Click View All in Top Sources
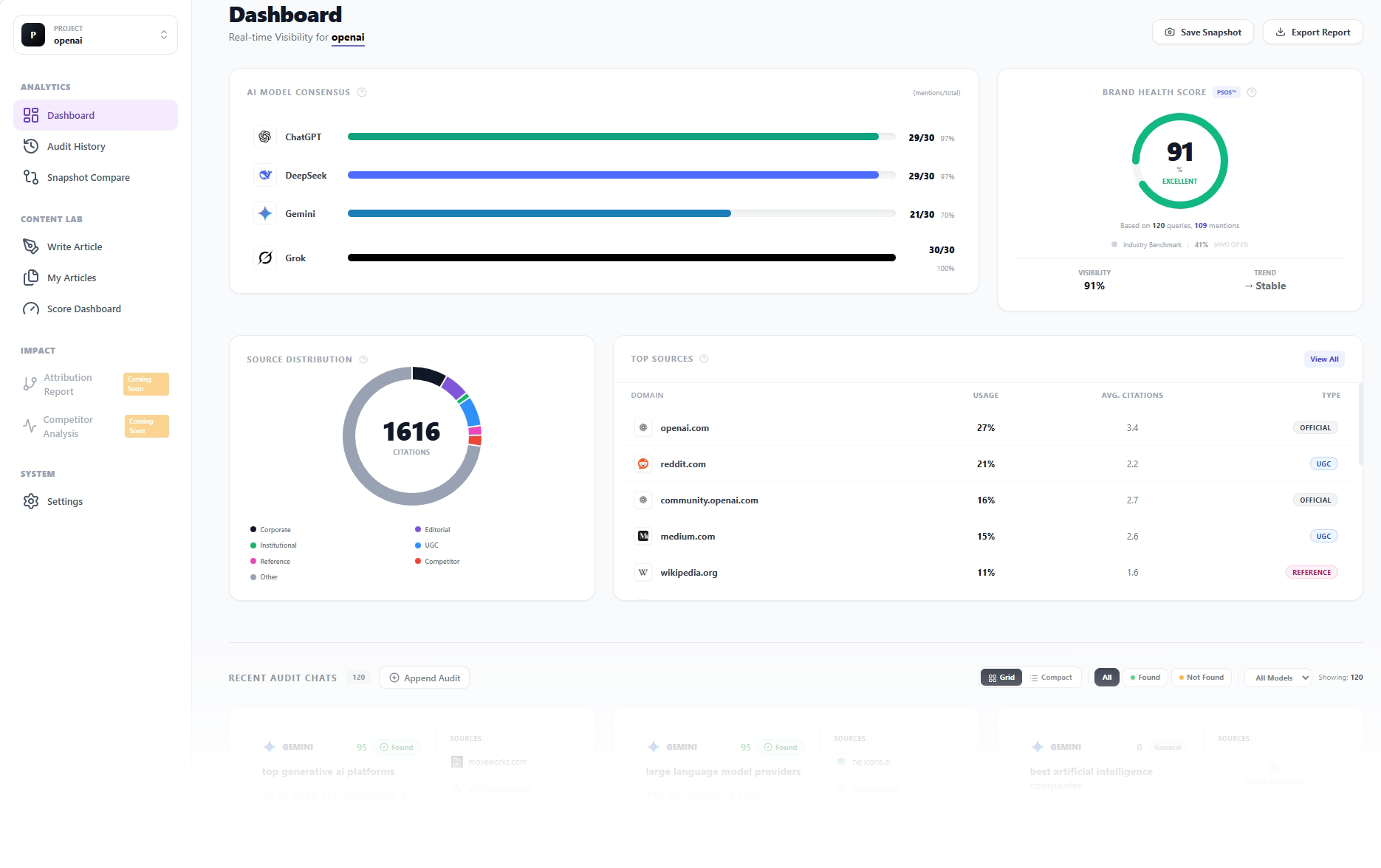The width and height of the screenshot is (1381, 868). pyautogui.click(x=1323, y=359)
